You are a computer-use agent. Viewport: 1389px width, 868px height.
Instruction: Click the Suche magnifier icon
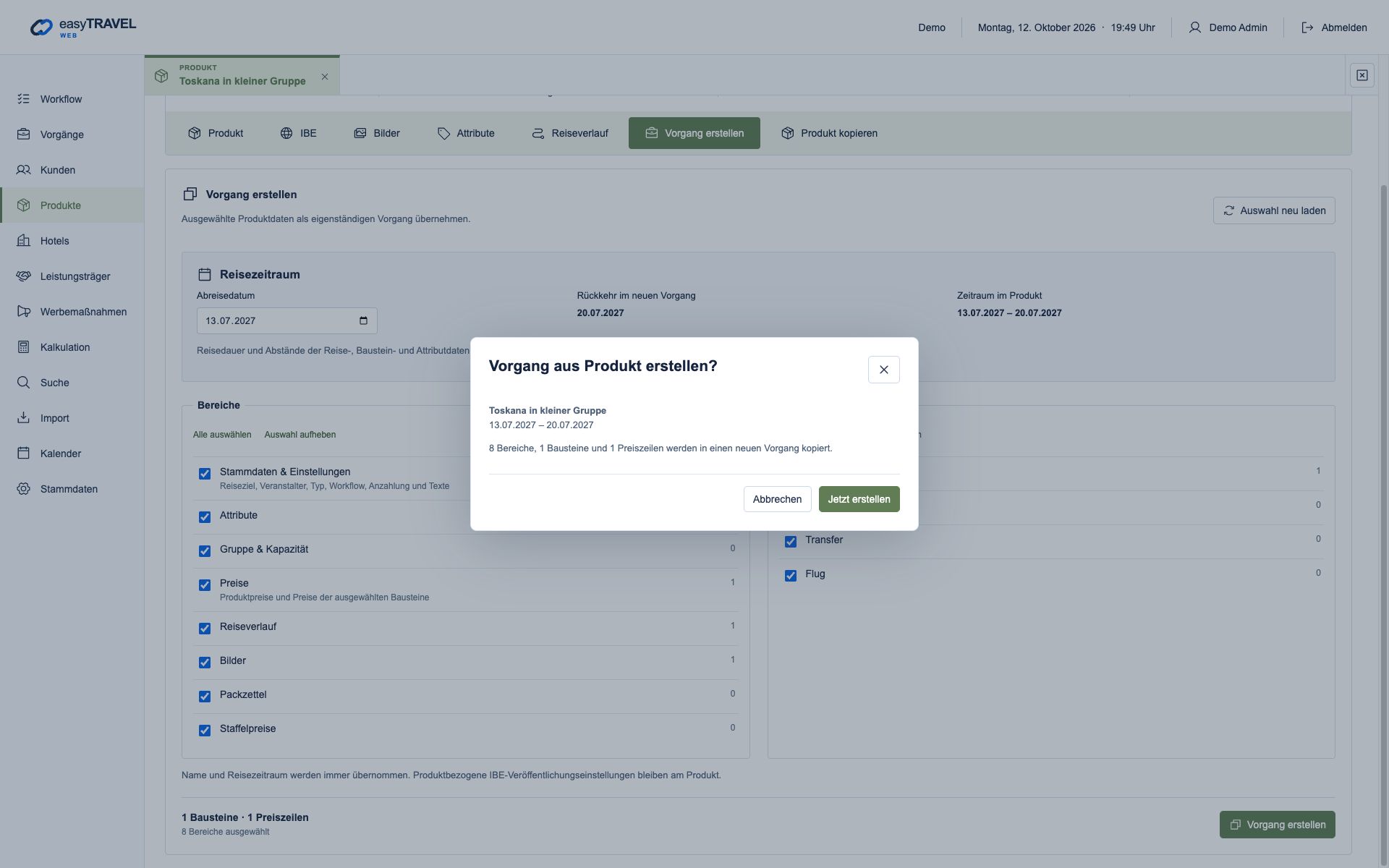pyautogui.click(x=23, y=383)
